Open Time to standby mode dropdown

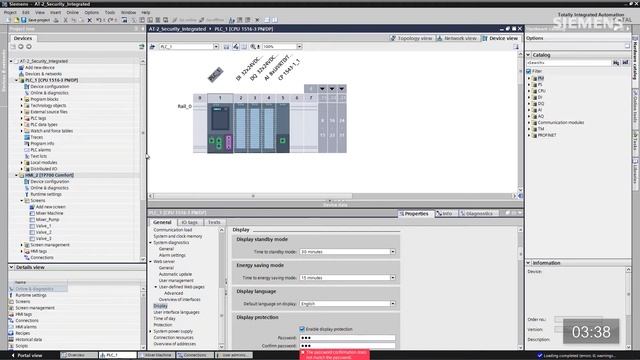393,252
